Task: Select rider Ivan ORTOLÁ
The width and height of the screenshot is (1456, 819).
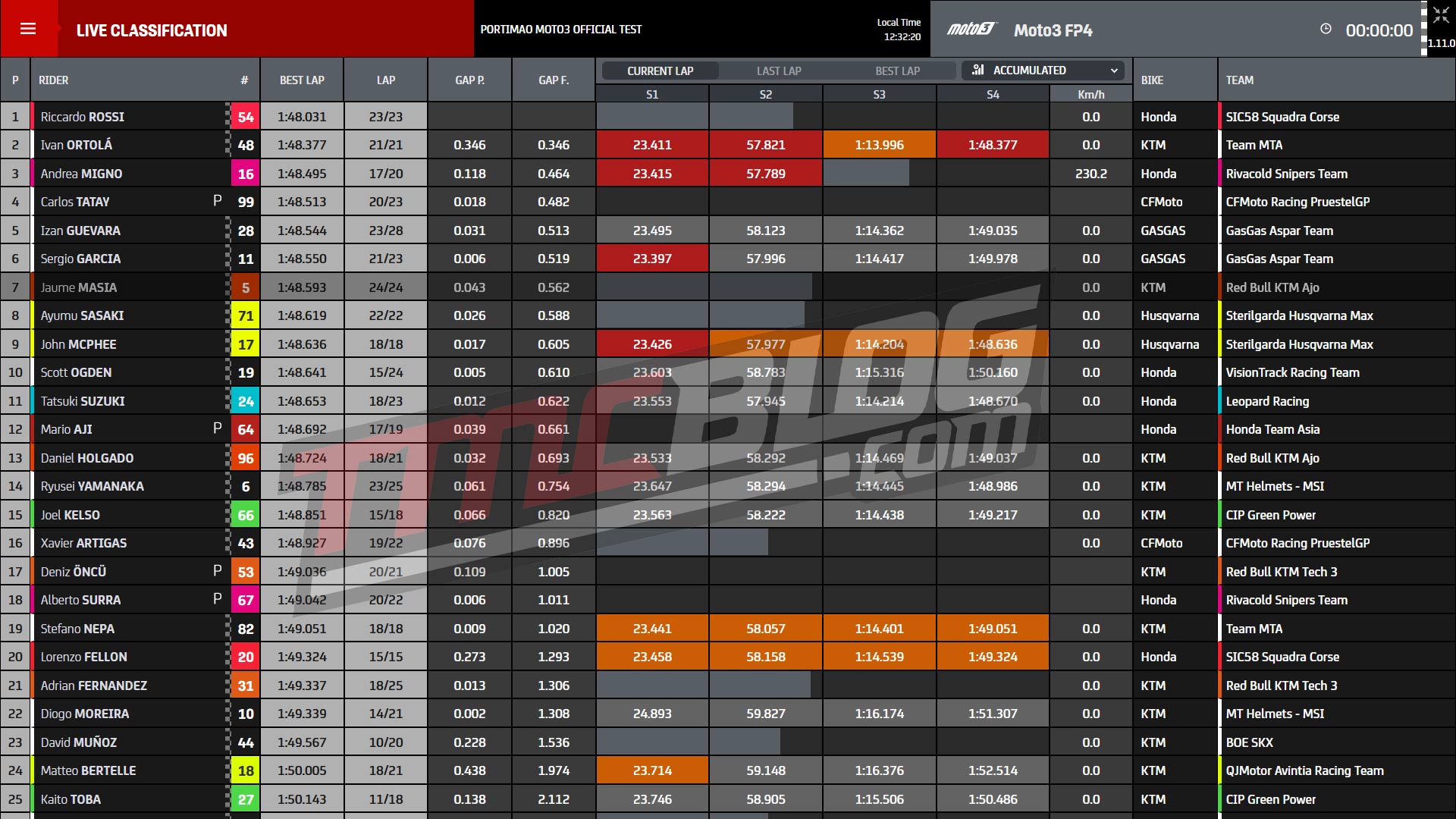Action: (77, 145)
